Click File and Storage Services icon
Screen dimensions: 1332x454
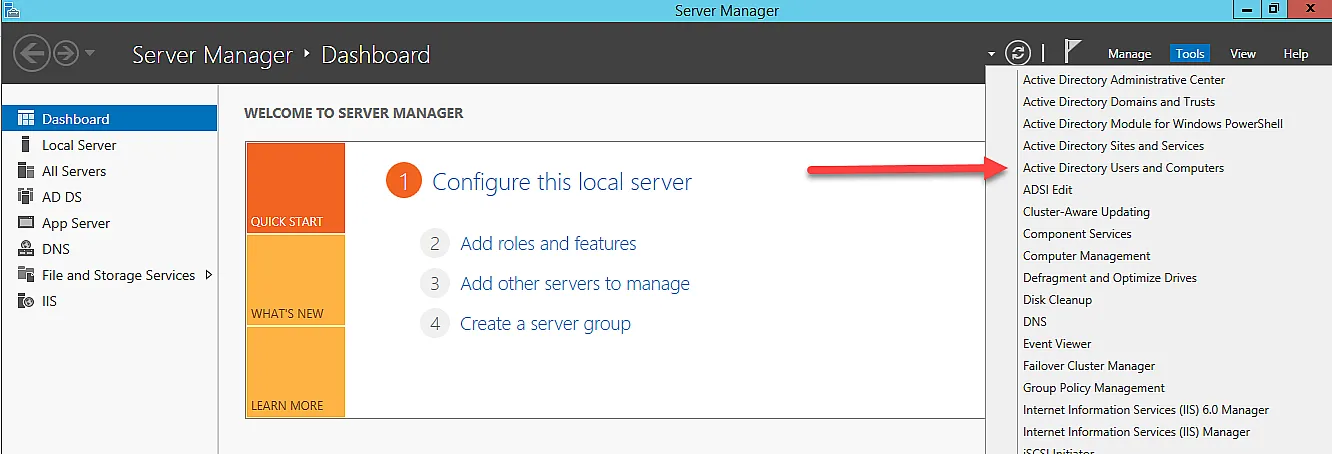coord(26,275)
